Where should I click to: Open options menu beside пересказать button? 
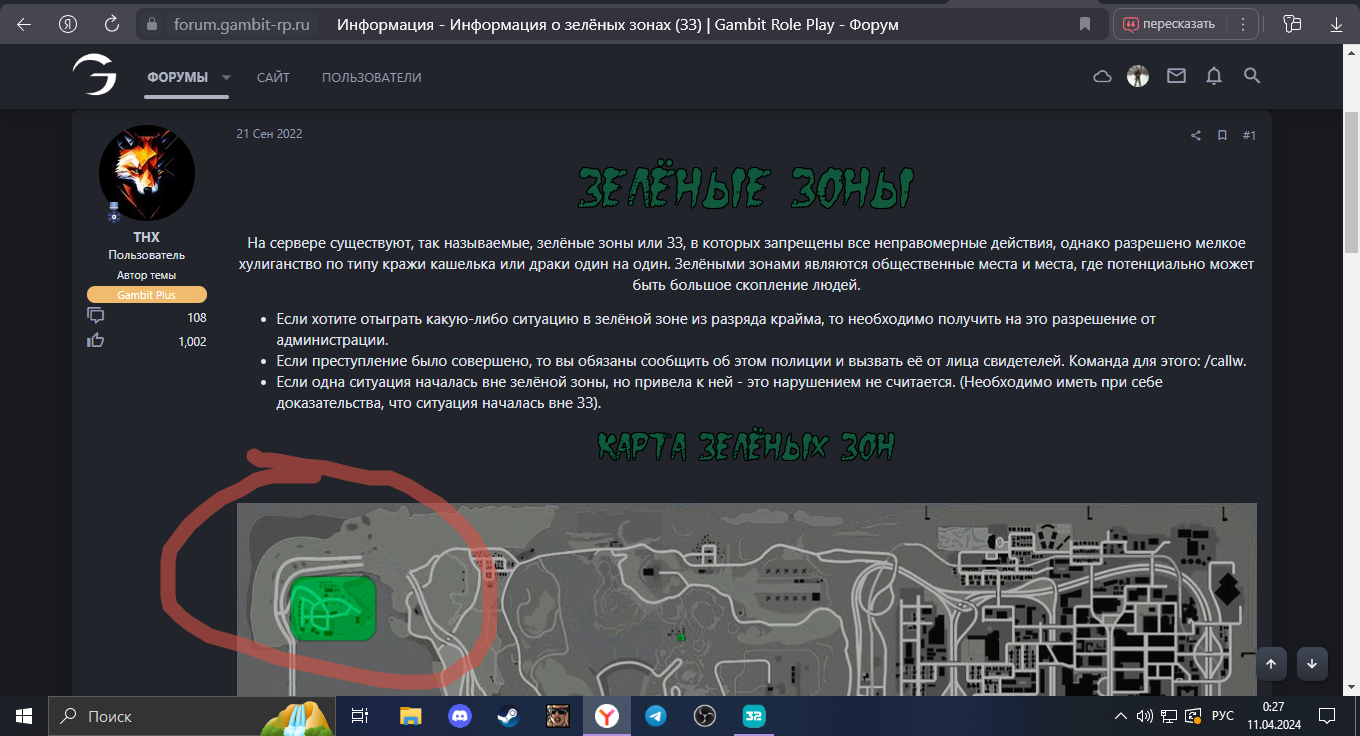click(1243, 24)
